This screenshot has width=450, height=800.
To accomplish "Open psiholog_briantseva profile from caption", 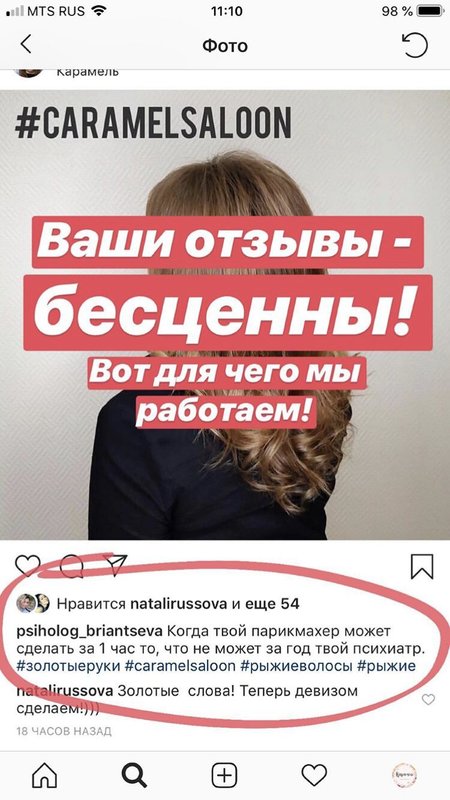I will (x=89, y=631).
